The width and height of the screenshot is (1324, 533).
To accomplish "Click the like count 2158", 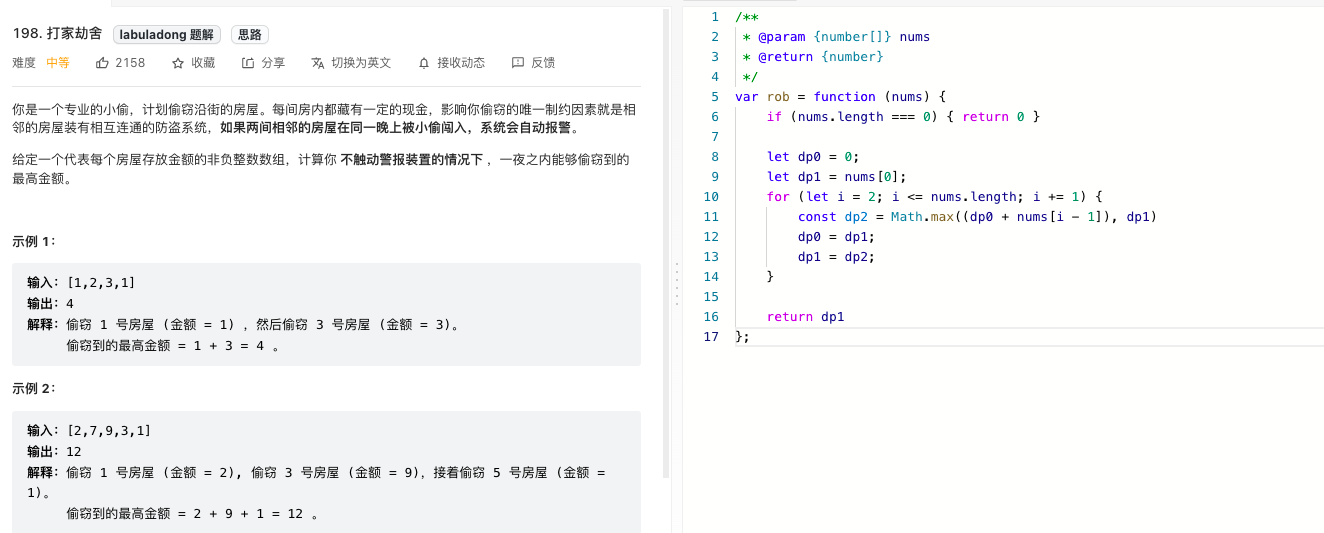I will 130,63.
